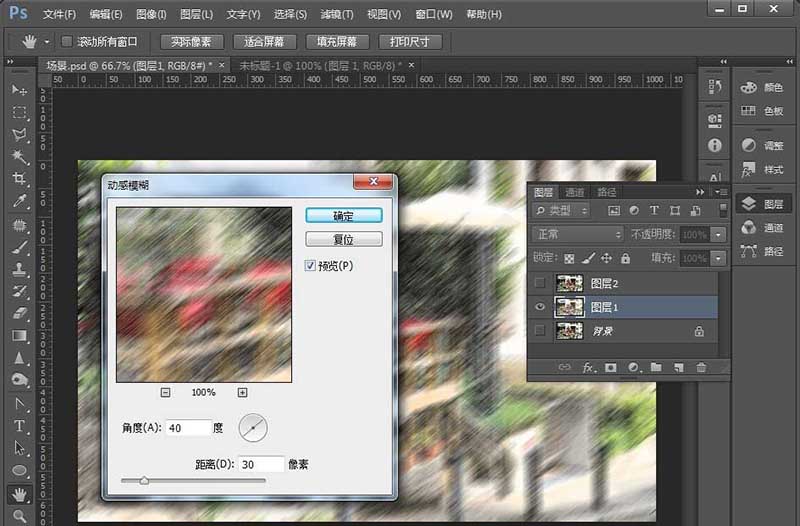The image size is (800, 526).
Task: Click the 确定 button
Action: [344, 216]
